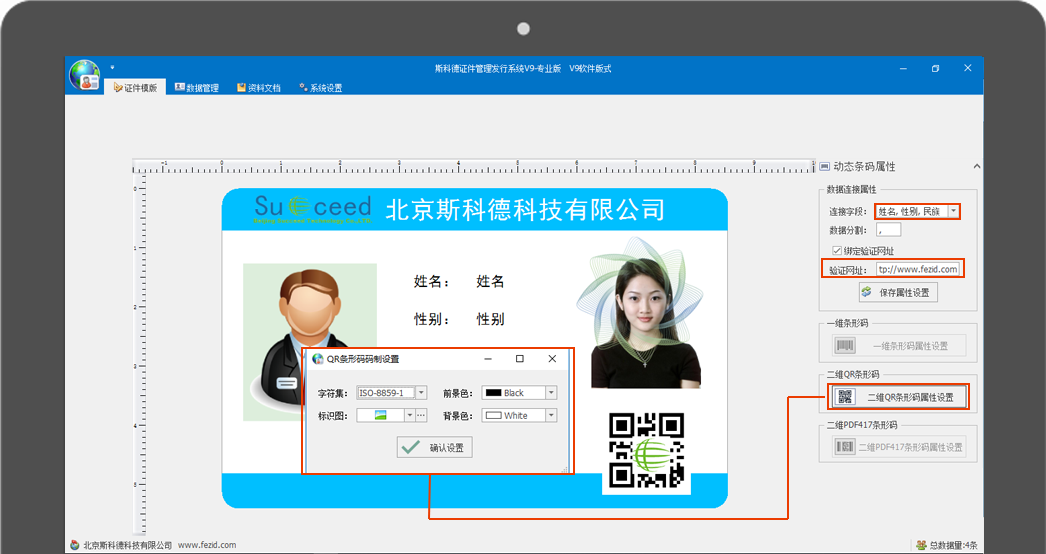
Task: Confirm with the 确认设置 button
Action: pos(435,447)
